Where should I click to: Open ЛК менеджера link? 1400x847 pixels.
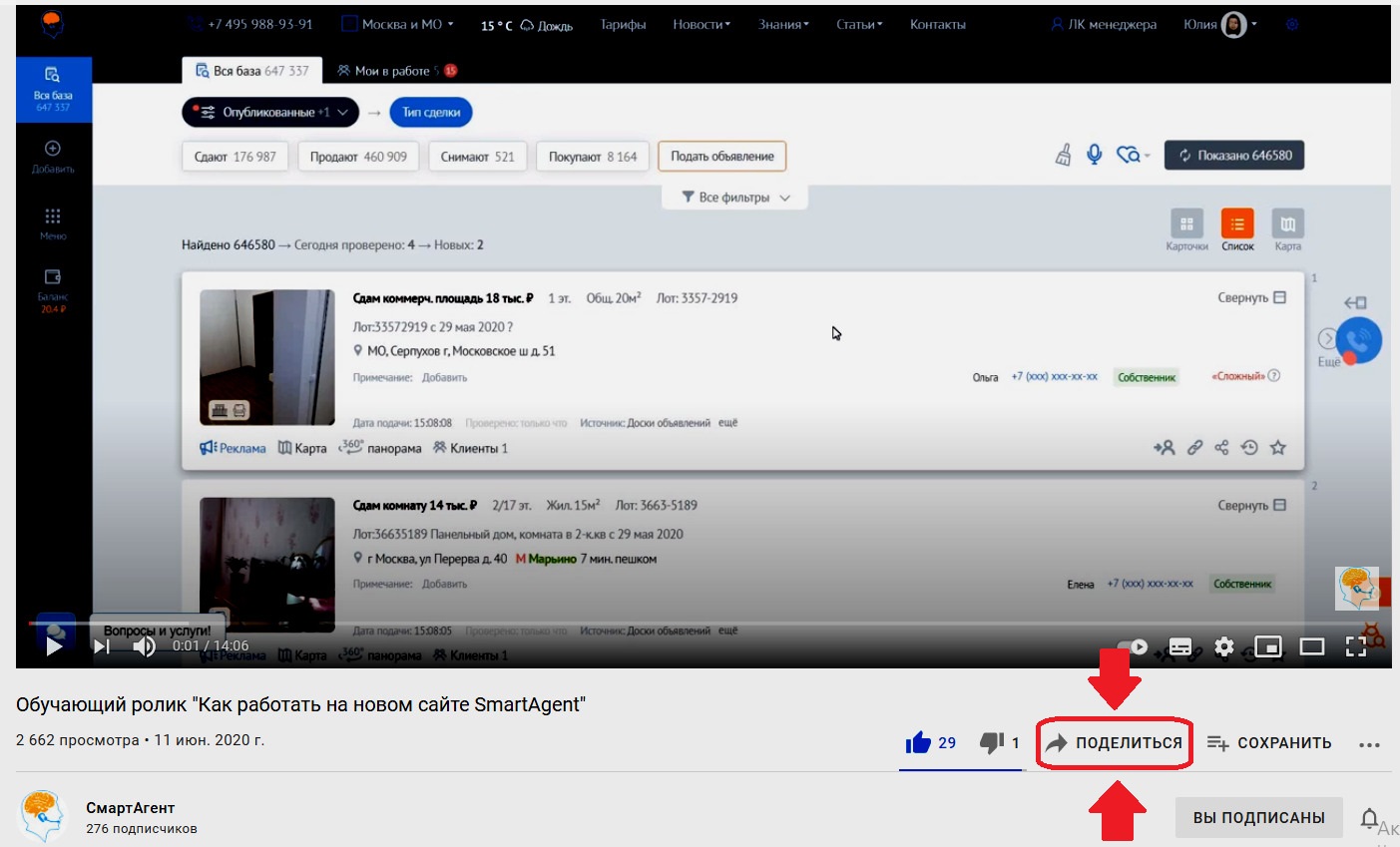(x=1104, y=24)
